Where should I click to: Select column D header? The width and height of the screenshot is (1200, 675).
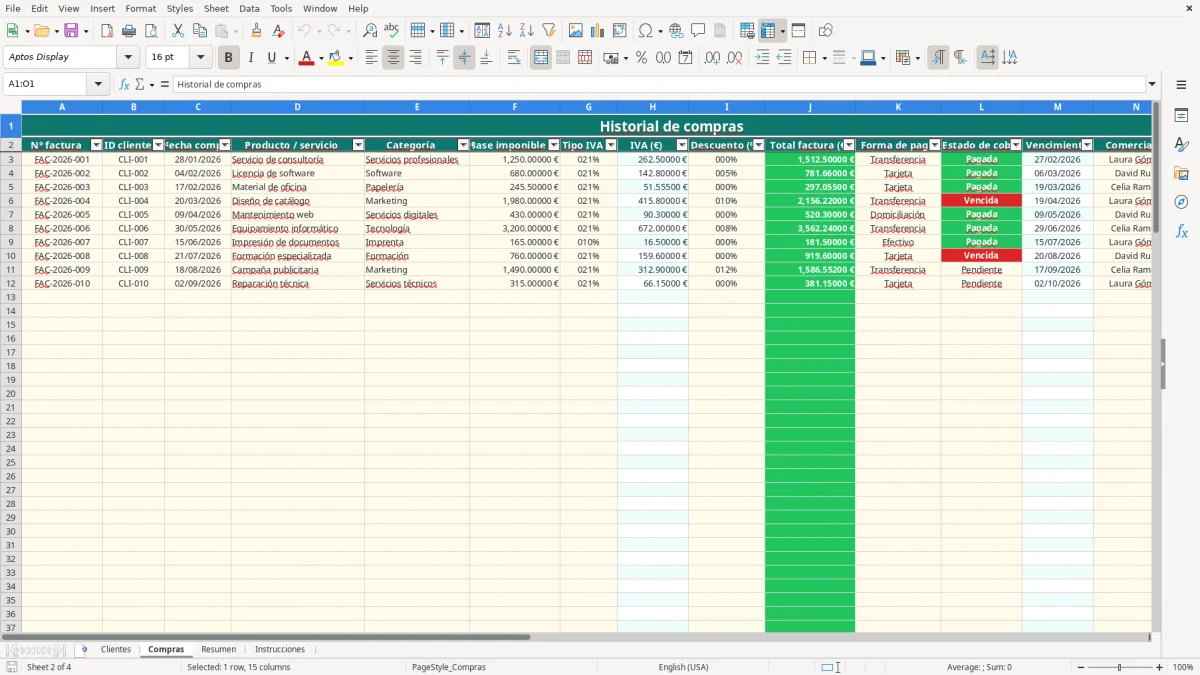(x=297, y=106)
